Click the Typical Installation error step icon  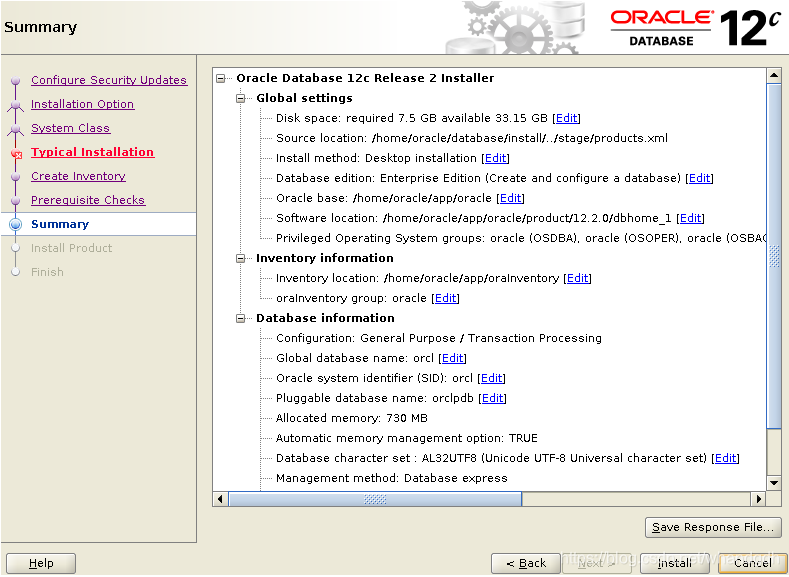(16, 153)
